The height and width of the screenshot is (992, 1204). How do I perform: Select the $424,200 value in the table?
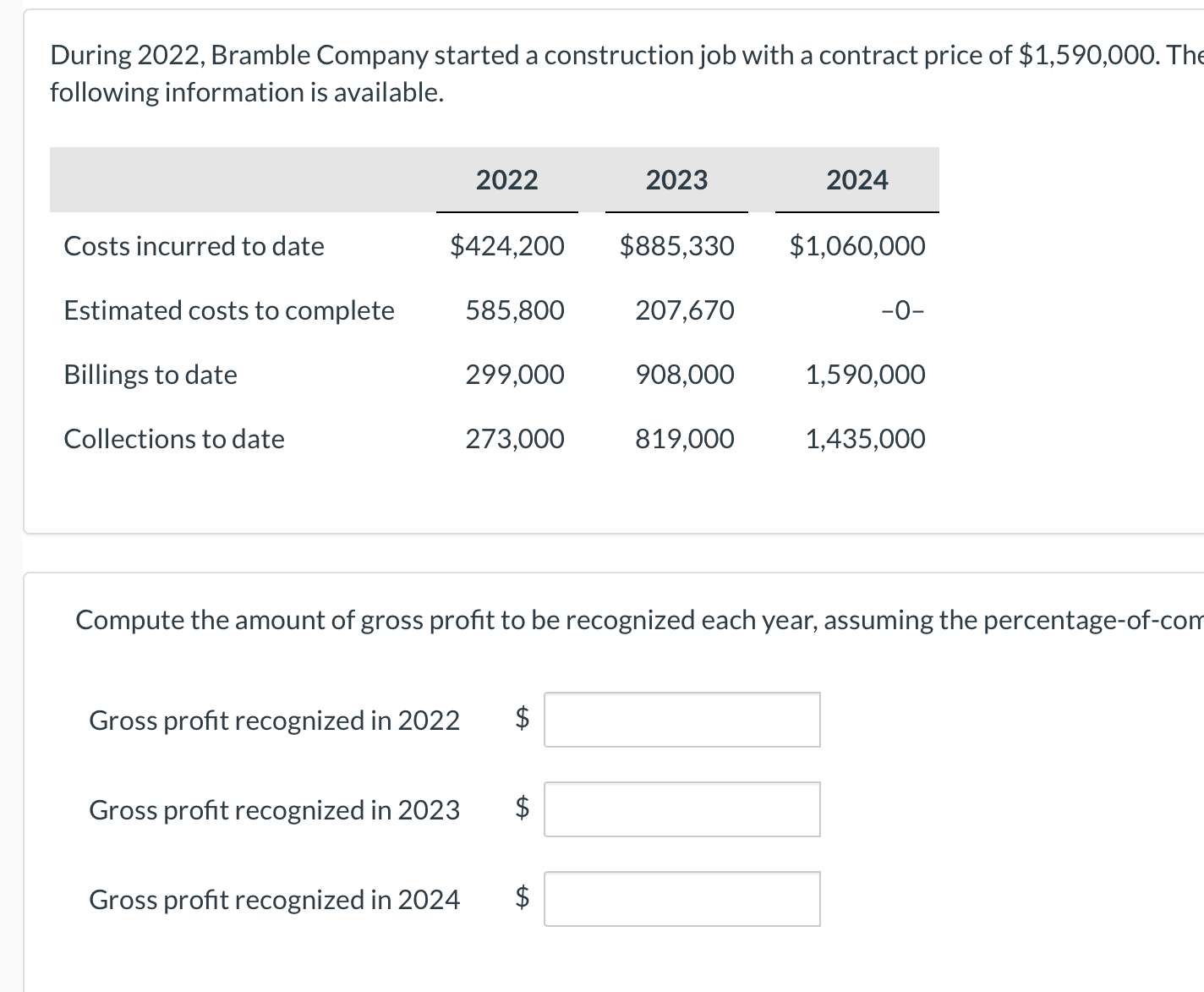click(507, 246)
